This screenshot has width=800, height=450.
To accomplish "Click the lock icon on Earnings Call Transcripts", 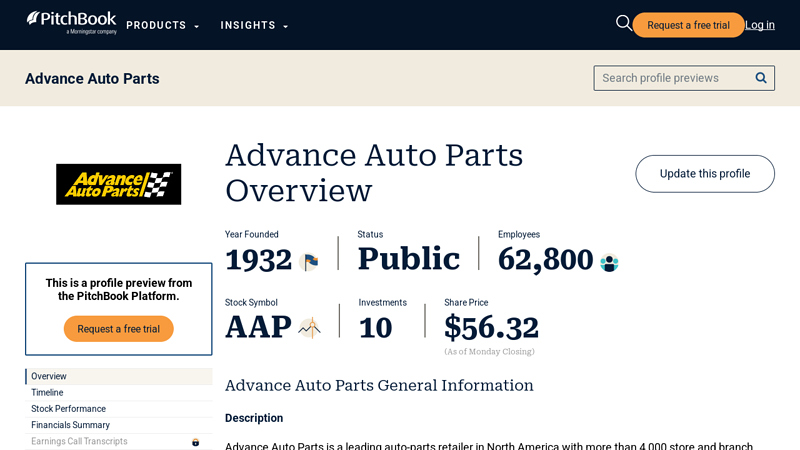I will [195, 442].
